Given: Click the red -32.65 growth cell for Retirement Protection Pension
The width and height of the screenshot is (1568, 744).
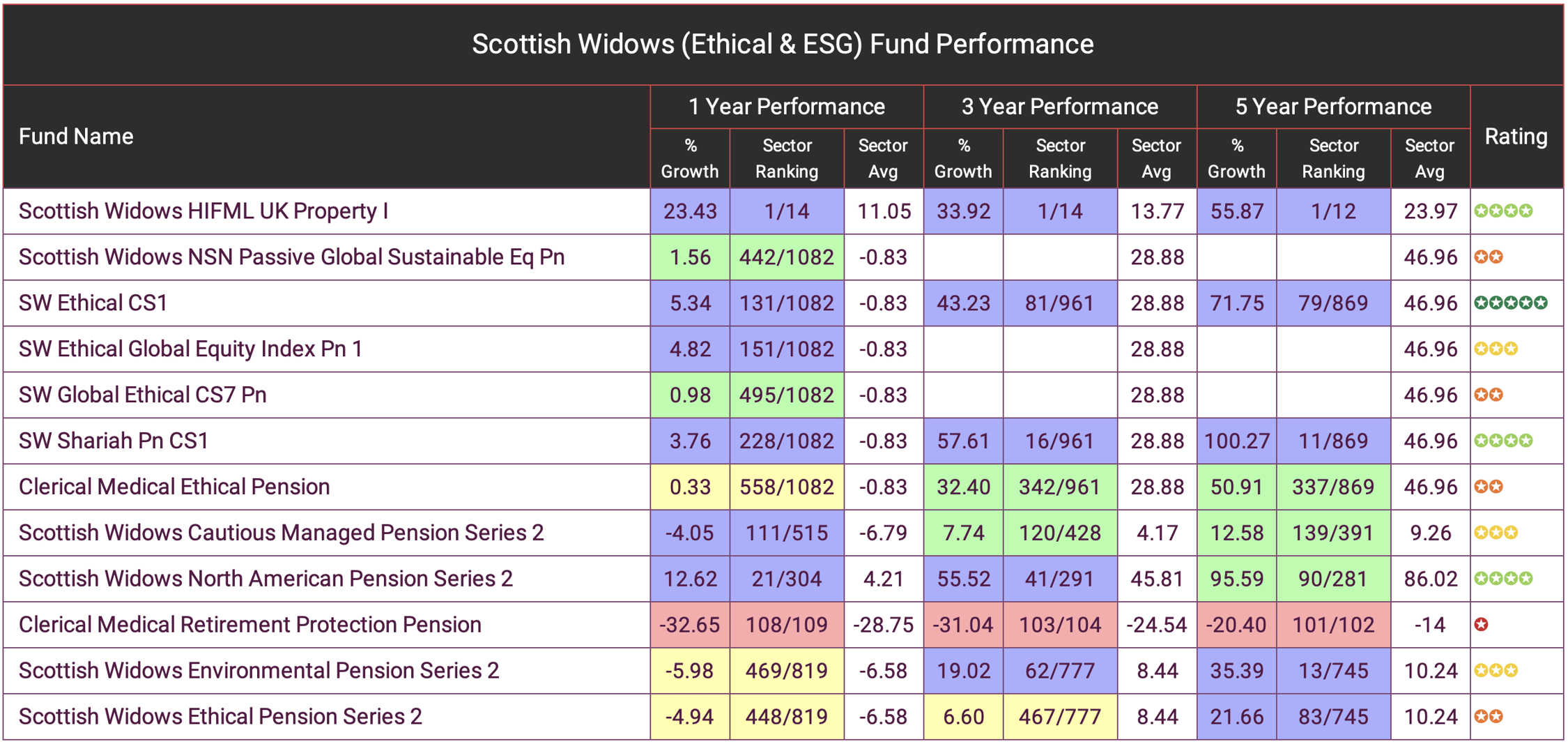Looking at the screenshot, I should click(x=689, y=625).
